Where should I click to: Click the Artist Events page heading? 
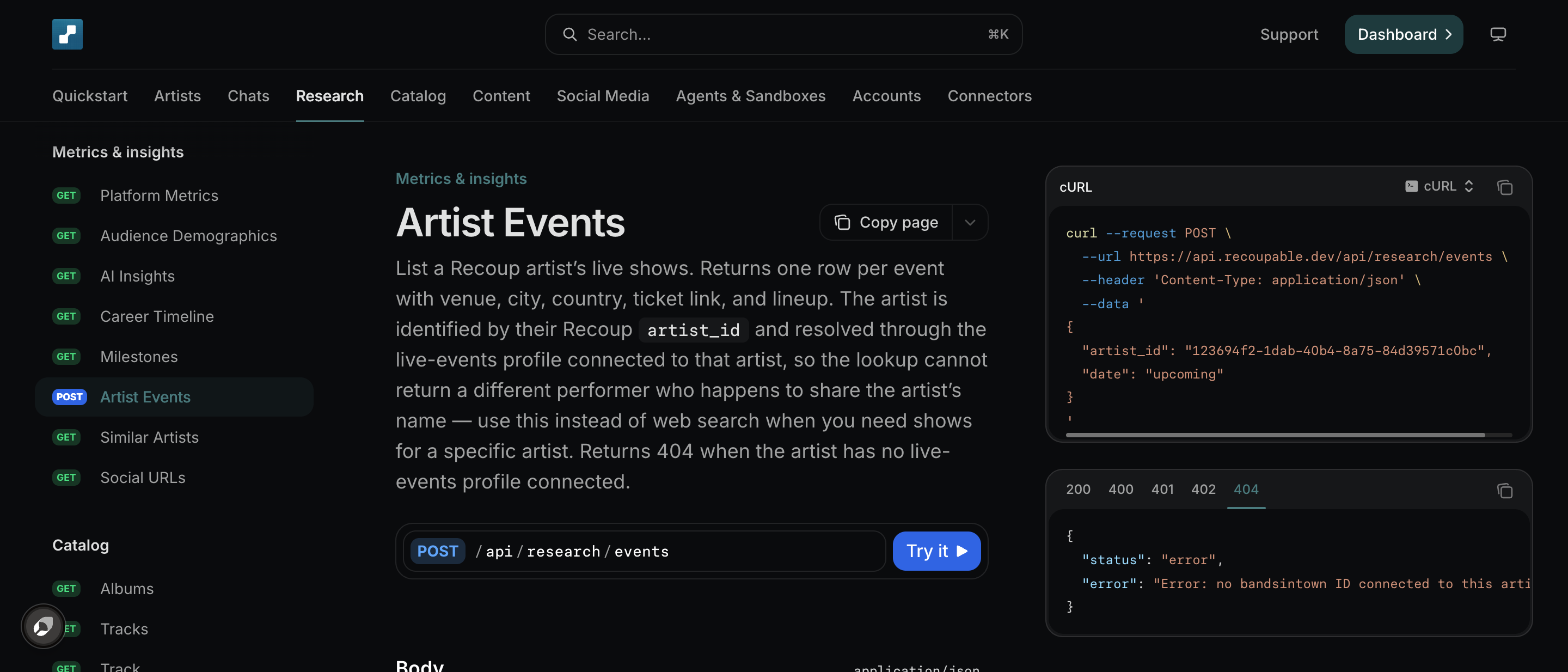tap(510, 222)
